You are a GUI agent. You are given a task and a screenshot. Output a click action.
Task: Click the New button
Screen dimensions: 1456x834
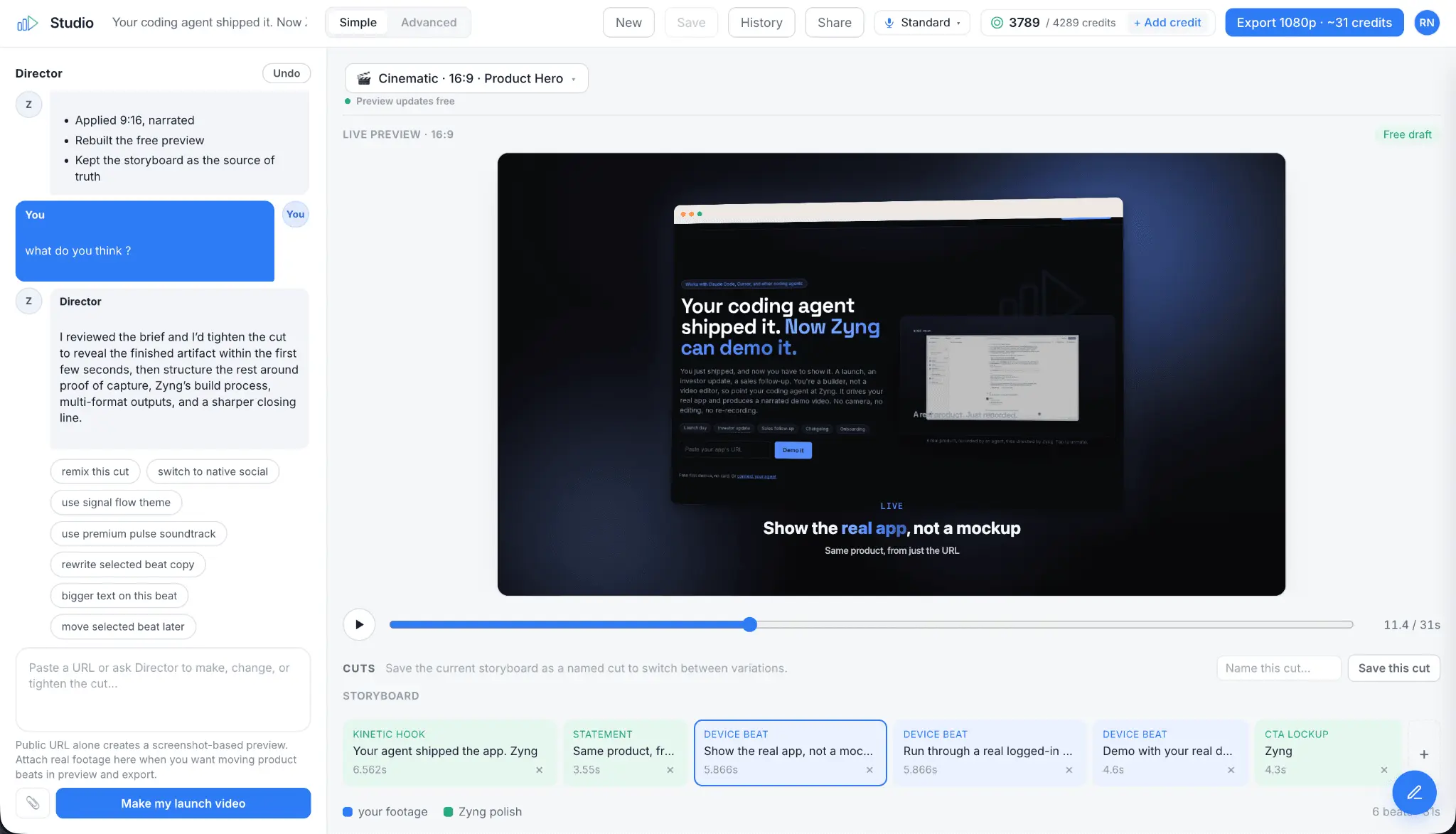pos(628,23)
